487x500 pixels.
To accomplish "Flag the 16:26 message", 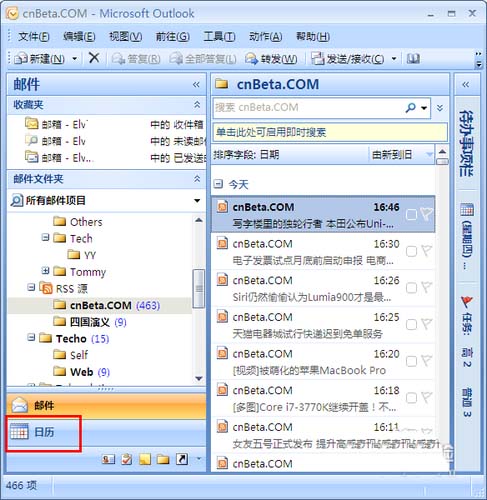I will (x=426, y=287).
